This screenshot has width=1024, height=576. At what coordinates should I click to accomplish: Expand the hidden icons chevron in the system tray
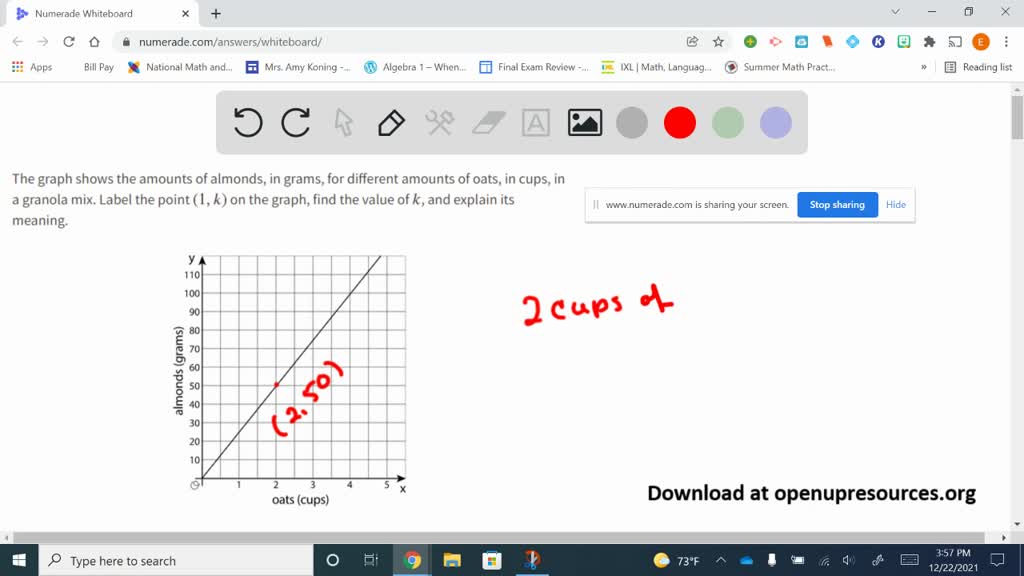[x=720, y=560]
